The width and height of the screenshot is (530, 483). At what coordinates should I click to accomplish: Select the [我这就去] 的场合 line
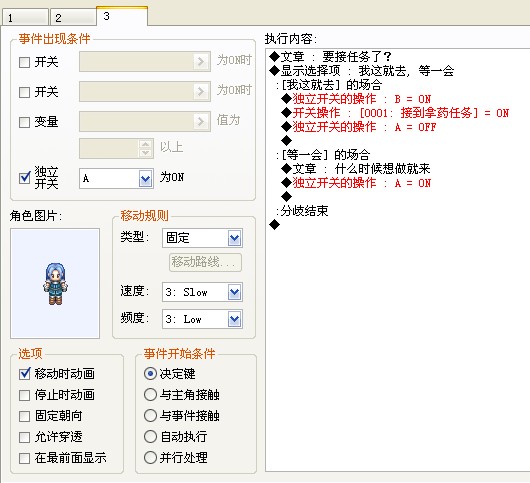click(x=329, y=84)
